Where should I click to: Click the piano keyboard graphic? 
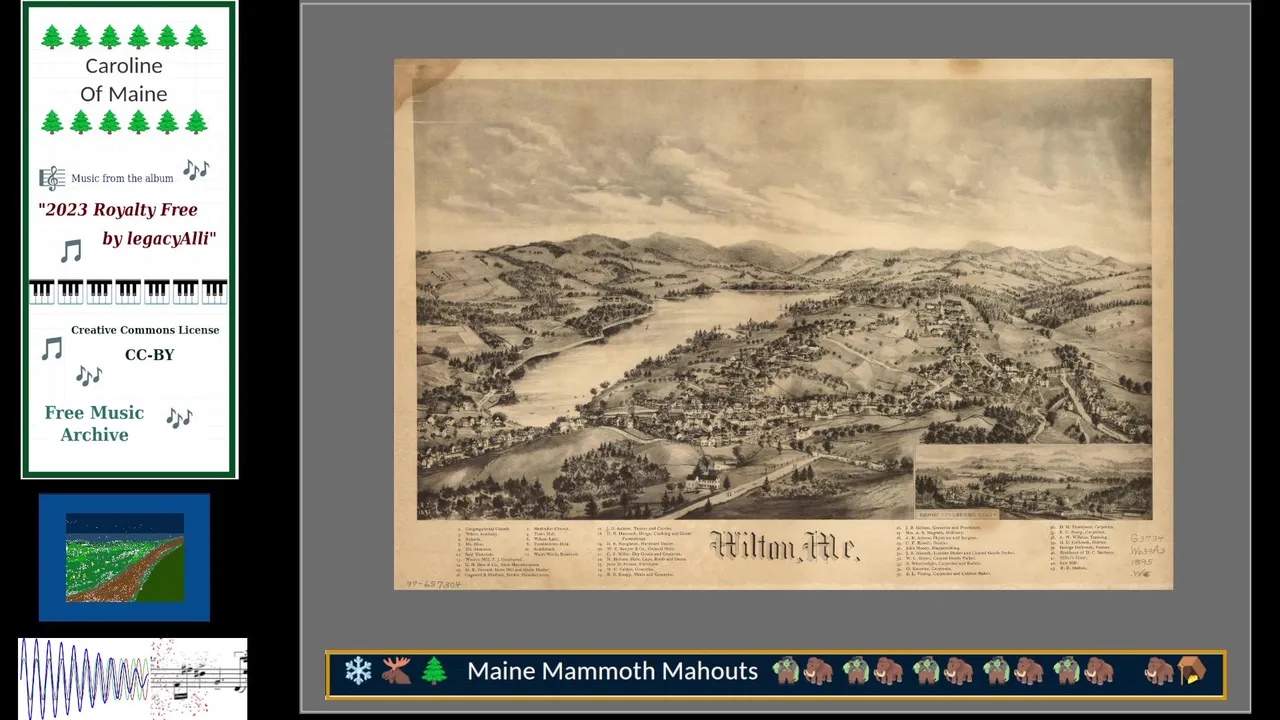[128, 291]
